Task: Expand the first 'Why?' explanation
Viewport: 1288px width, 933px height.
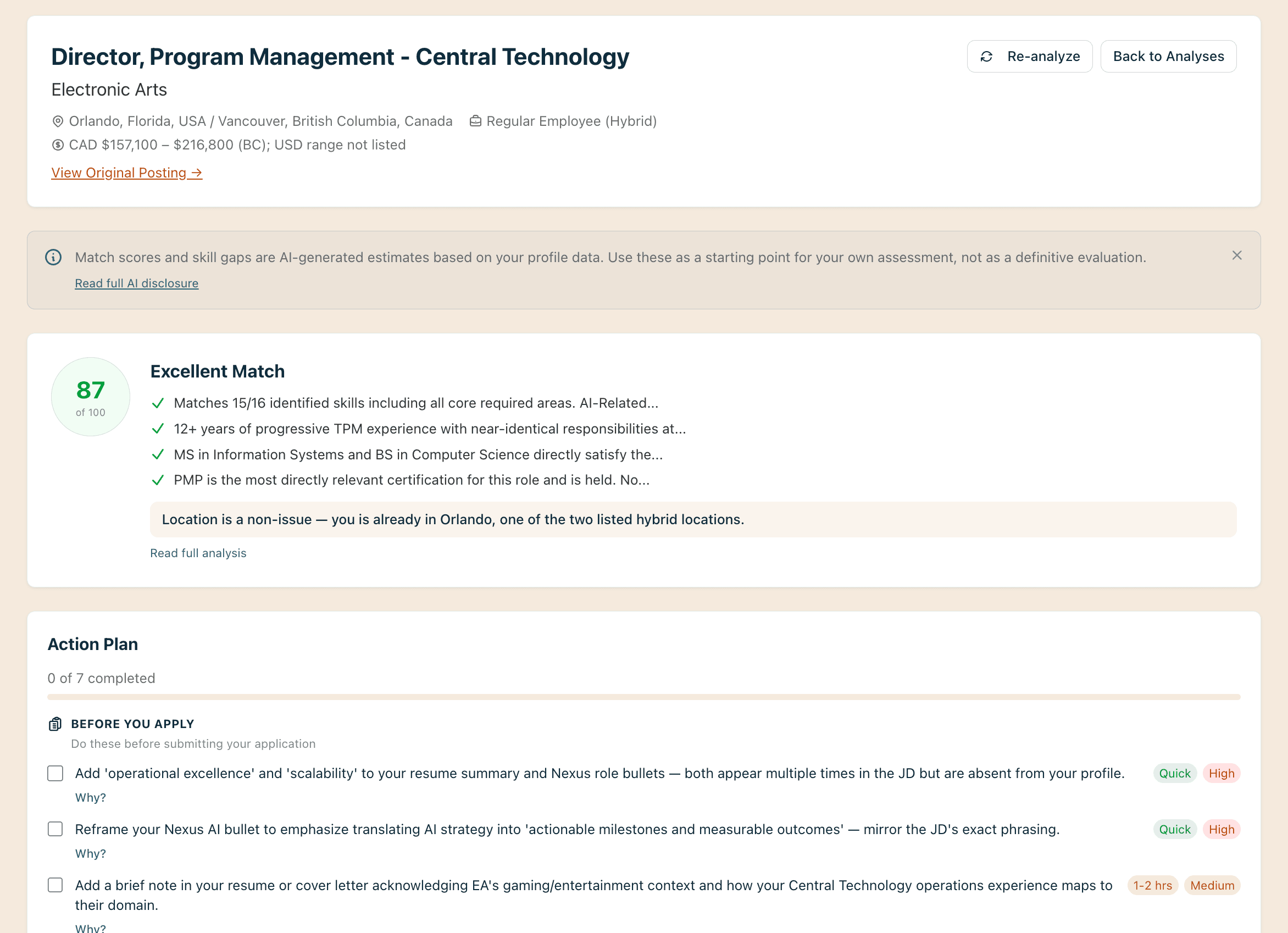Action: pyautogui.click(x=90, y=797)
